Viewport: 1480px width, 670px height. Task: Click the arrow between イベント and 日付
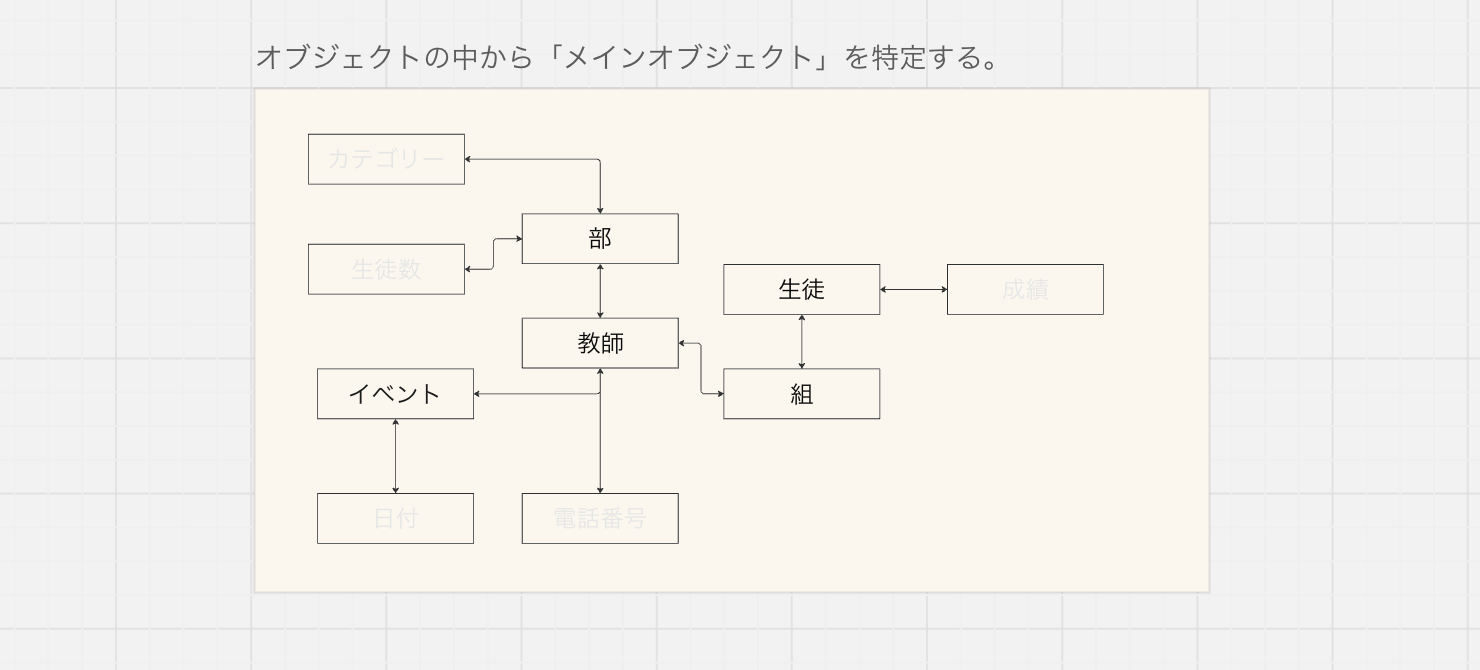(x=395, y=456)
